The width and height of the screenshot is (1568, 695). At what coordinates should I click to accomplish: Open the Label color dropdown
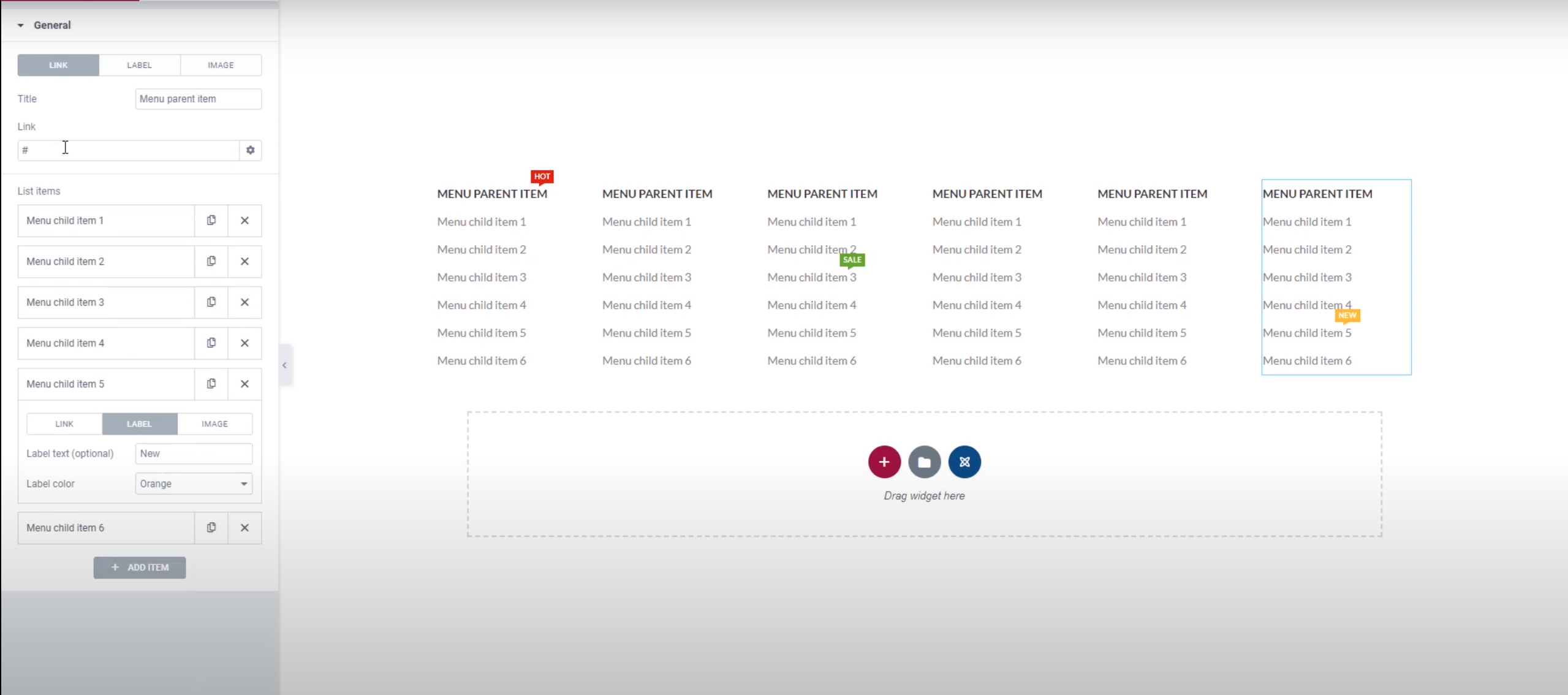click(x=194, y=484)
